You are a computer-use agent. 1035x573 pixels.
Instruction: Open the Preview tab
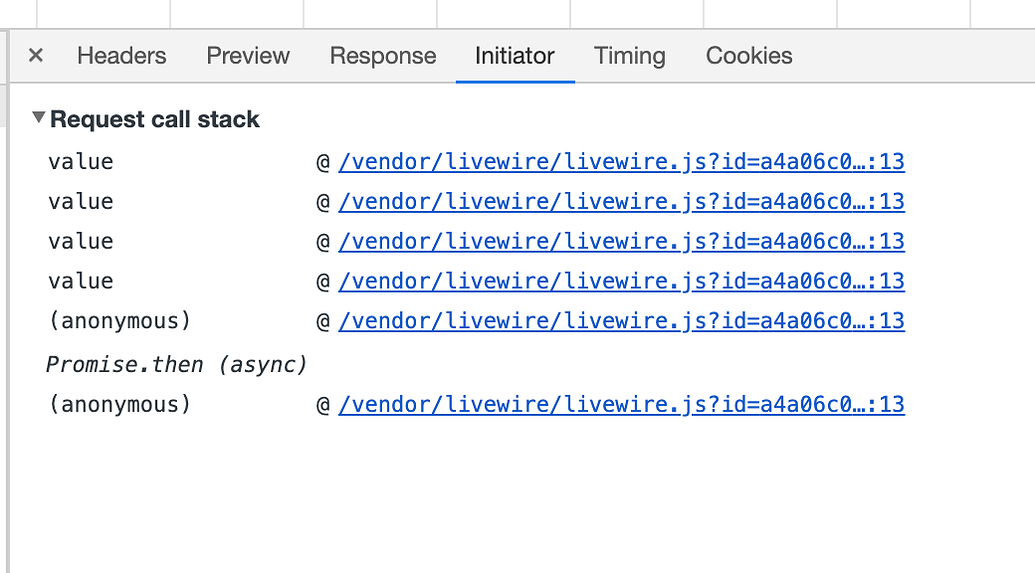(x=248, y=56)
